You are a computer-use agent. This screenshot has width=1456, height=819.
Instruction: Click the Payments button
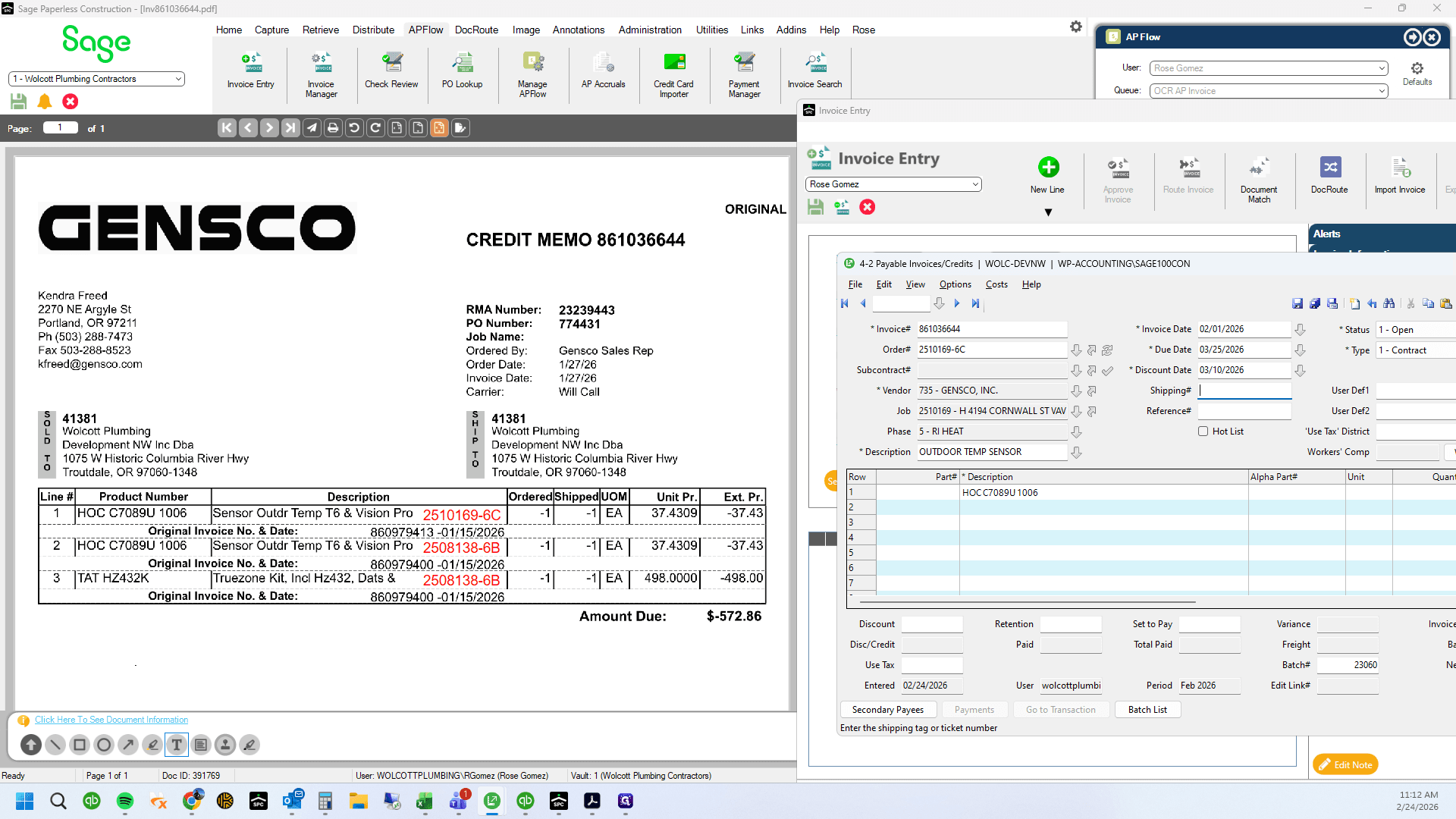(x=974, y=710)
